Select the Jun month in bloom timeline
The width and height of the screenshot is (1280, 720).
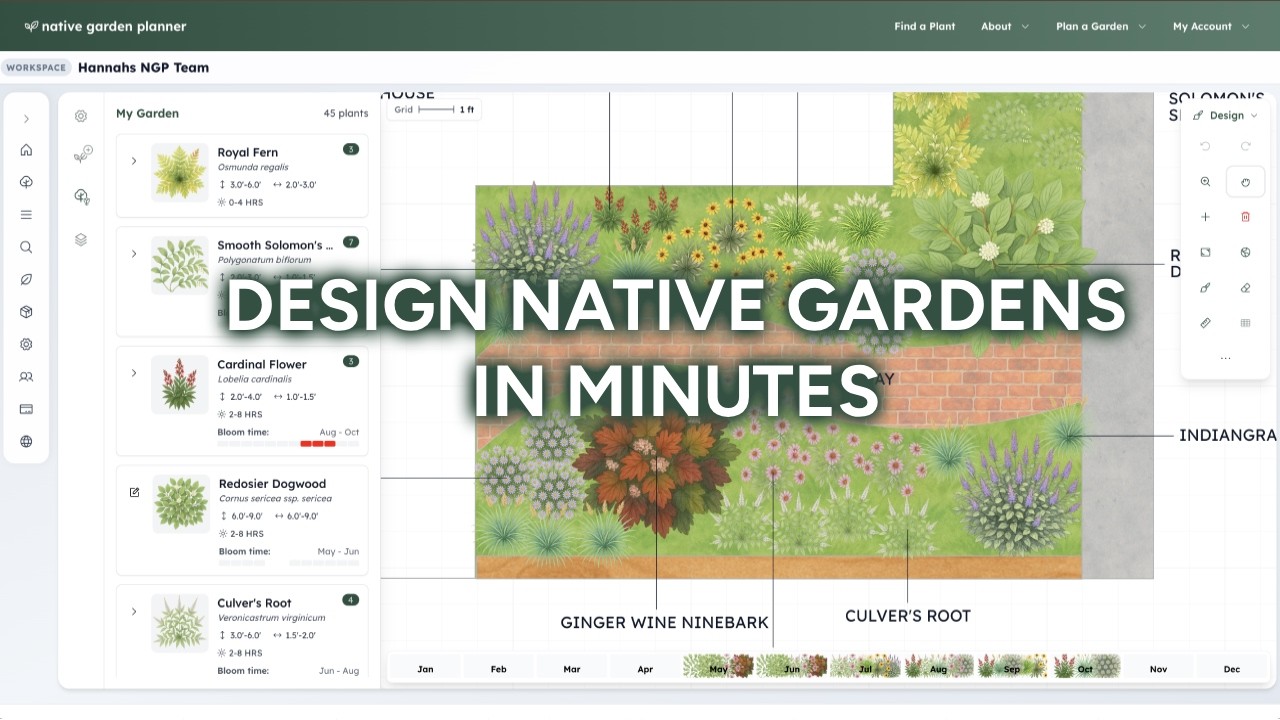[x=791, y=668]
